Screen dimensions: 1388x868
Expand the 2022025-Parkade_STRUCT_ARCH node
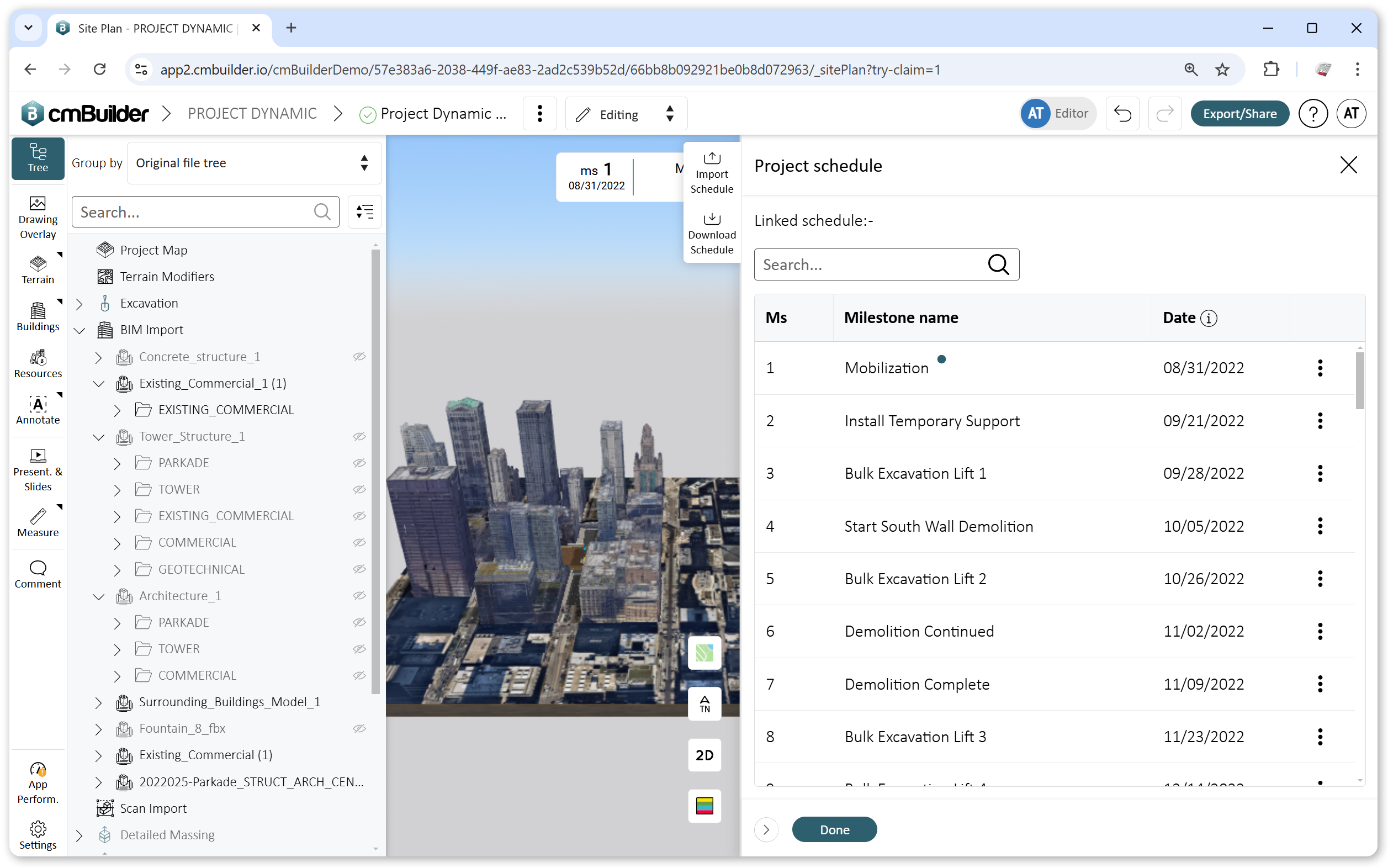point(99,782)
